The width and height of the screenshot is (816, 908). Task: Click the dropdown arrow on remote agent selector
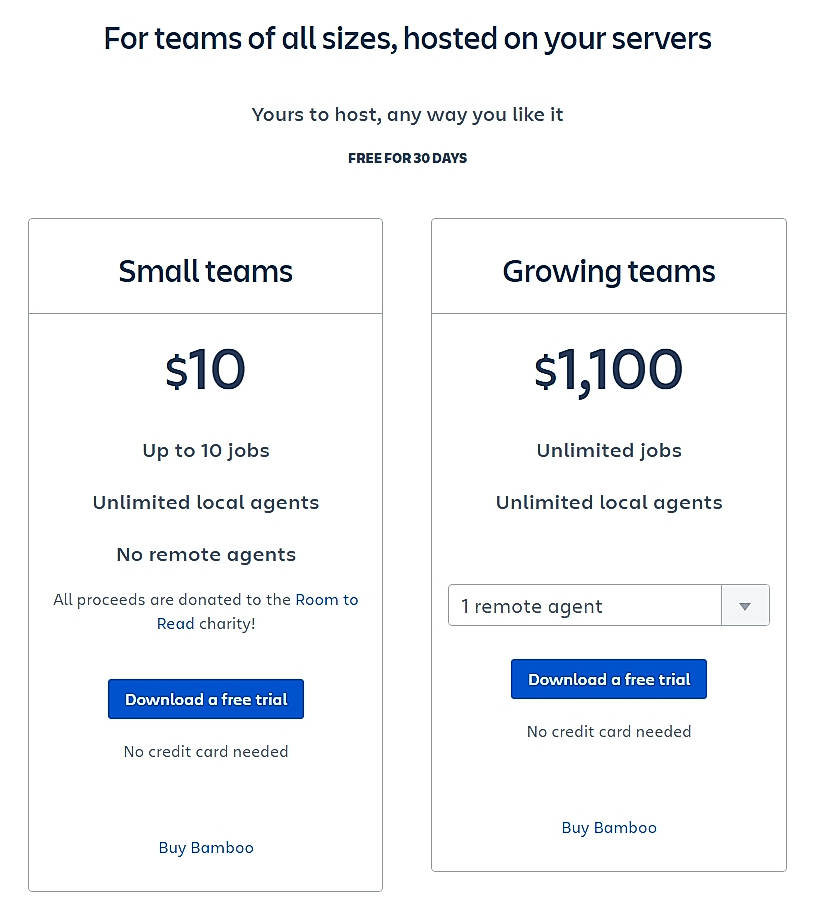tap(745, 606)
